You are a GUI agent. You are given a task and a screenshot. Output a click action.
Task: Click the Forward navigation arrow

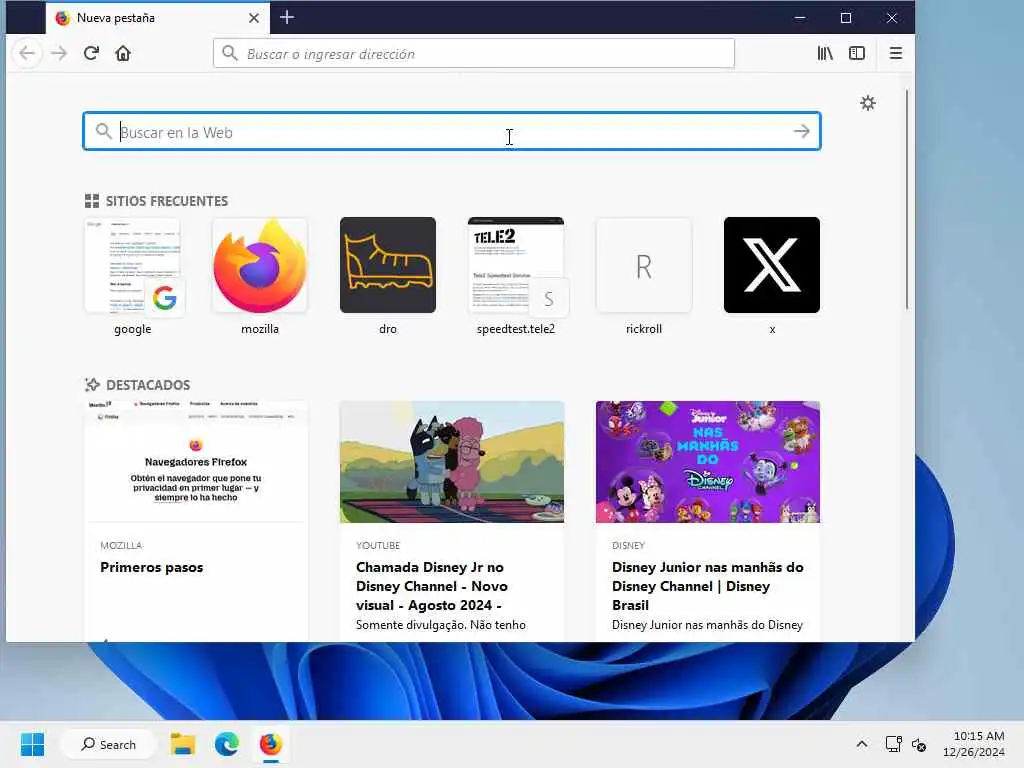59,53
